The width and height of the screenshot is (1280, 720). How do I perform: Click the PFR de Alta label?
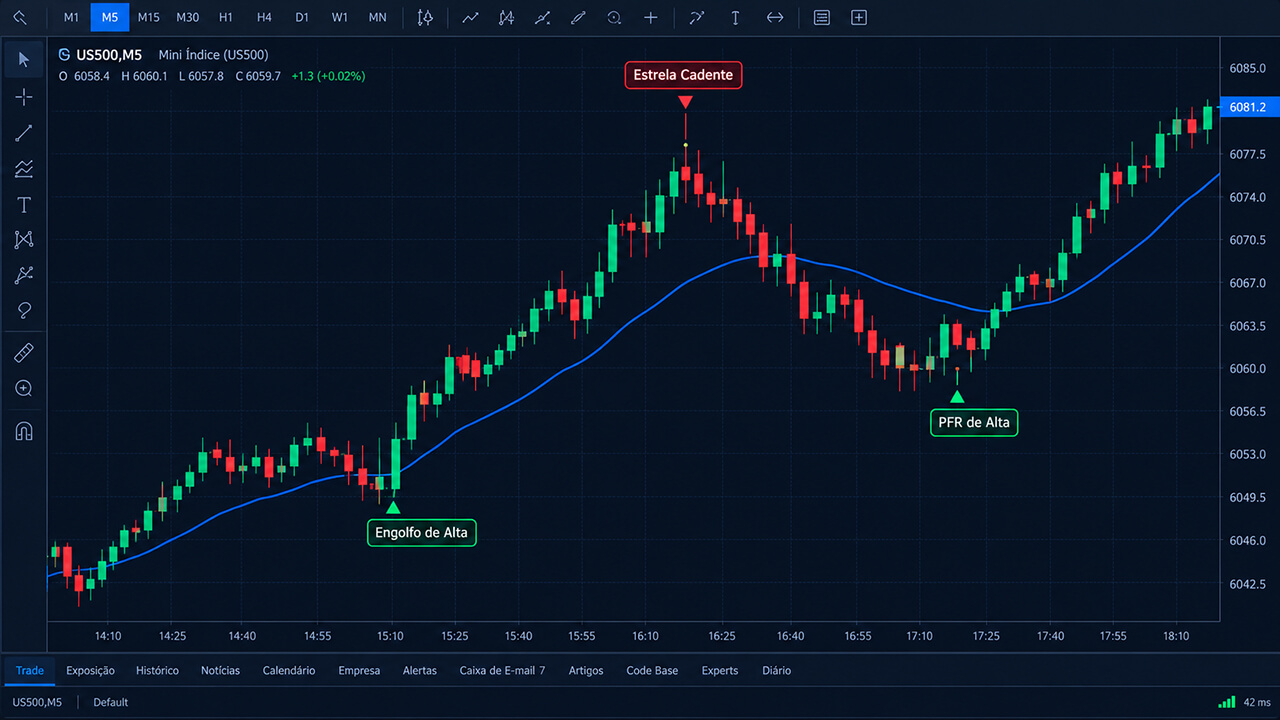coord(974,423)
